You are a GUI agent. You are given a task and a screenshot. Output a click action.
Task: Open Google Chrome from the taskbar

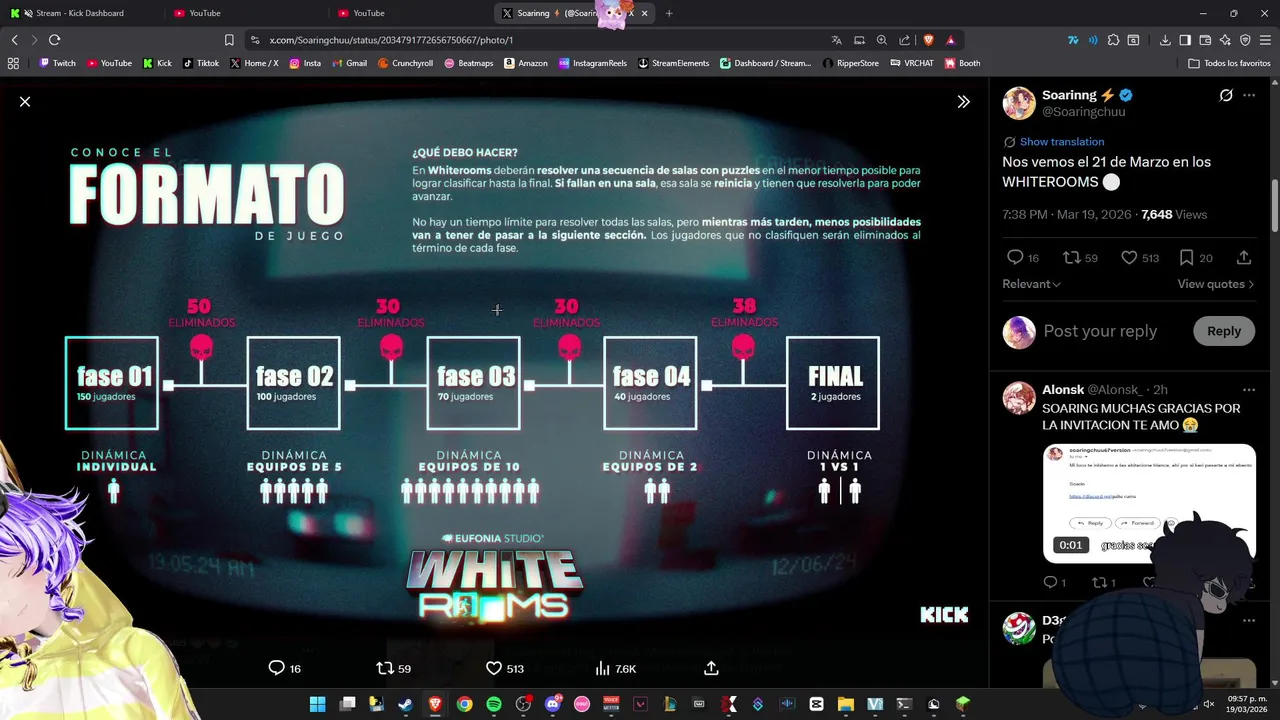pyautogui.click(x=464, y=704)
